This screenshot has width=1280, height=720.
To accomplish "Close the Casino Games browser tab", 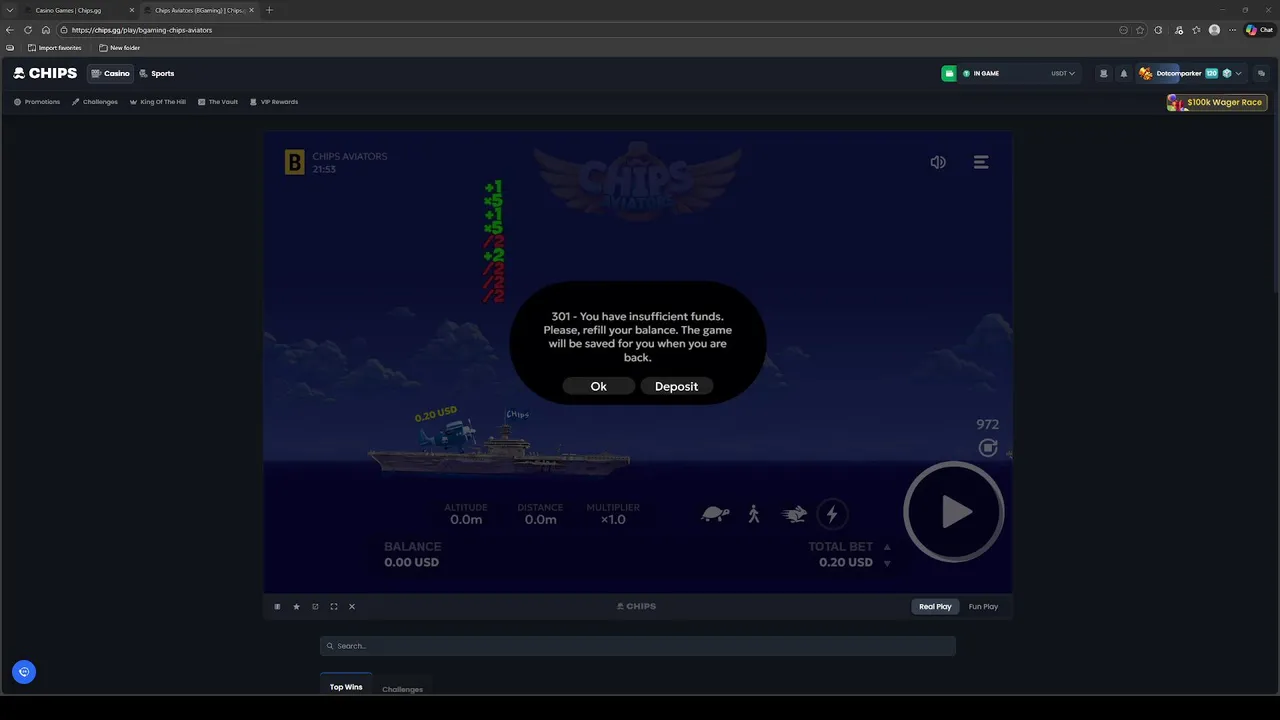I will (x=131, y=10).
